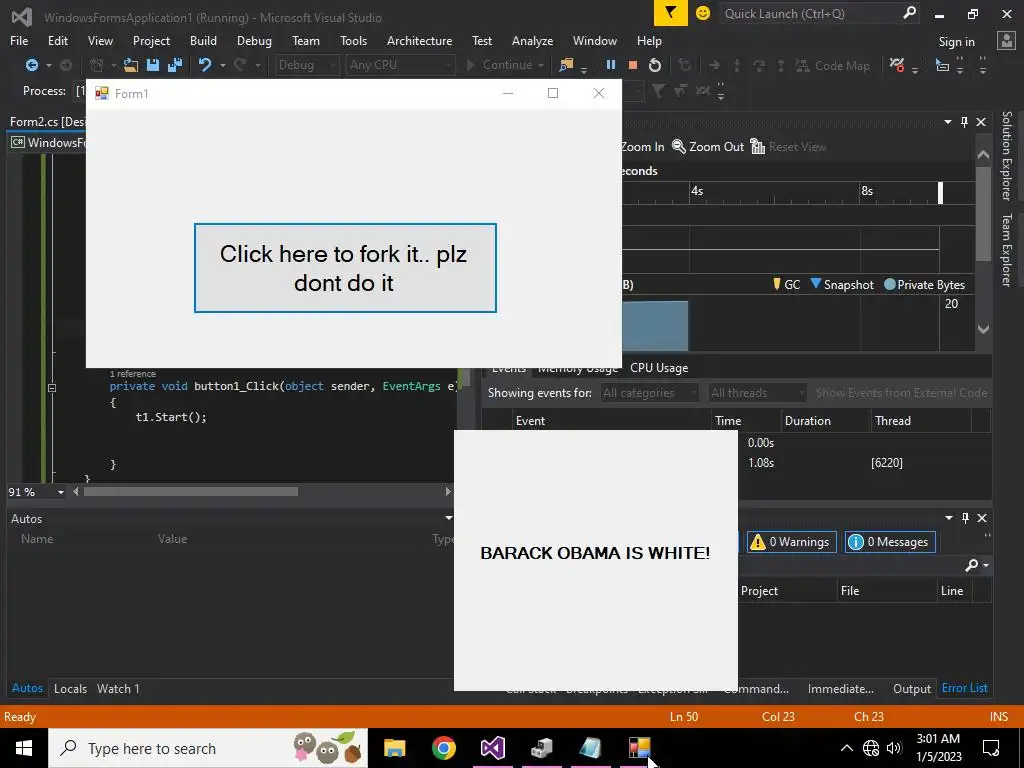Toggle the 0 Warnings filter
The image size is (1024, 768).
click(792, 542)
